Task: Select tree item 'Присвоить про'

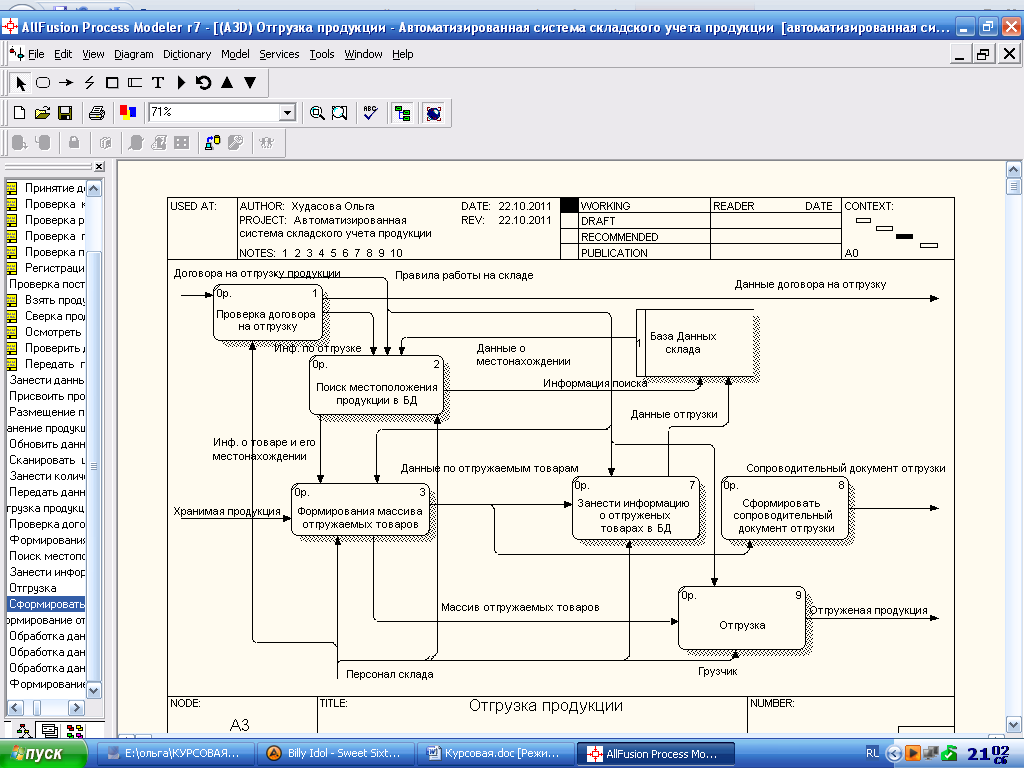Action: coord(46,396)
